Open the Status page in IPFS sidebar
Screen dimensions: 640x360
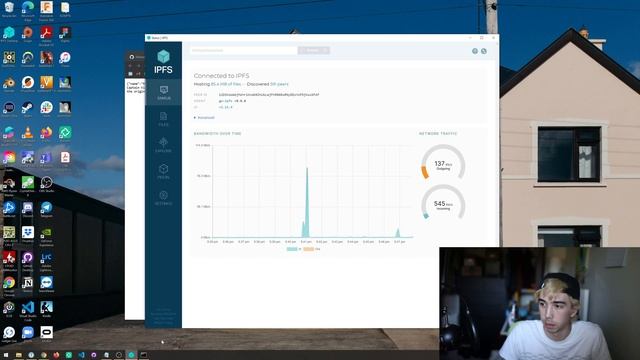pos(163,93)
